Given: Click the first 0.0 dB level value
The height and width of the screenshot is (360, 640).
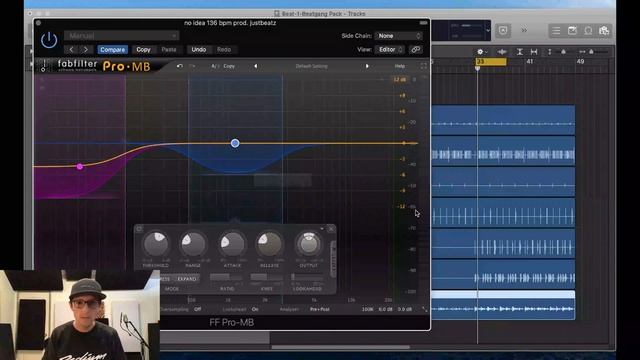Looking at the screenshot, I should click(385, 309).
